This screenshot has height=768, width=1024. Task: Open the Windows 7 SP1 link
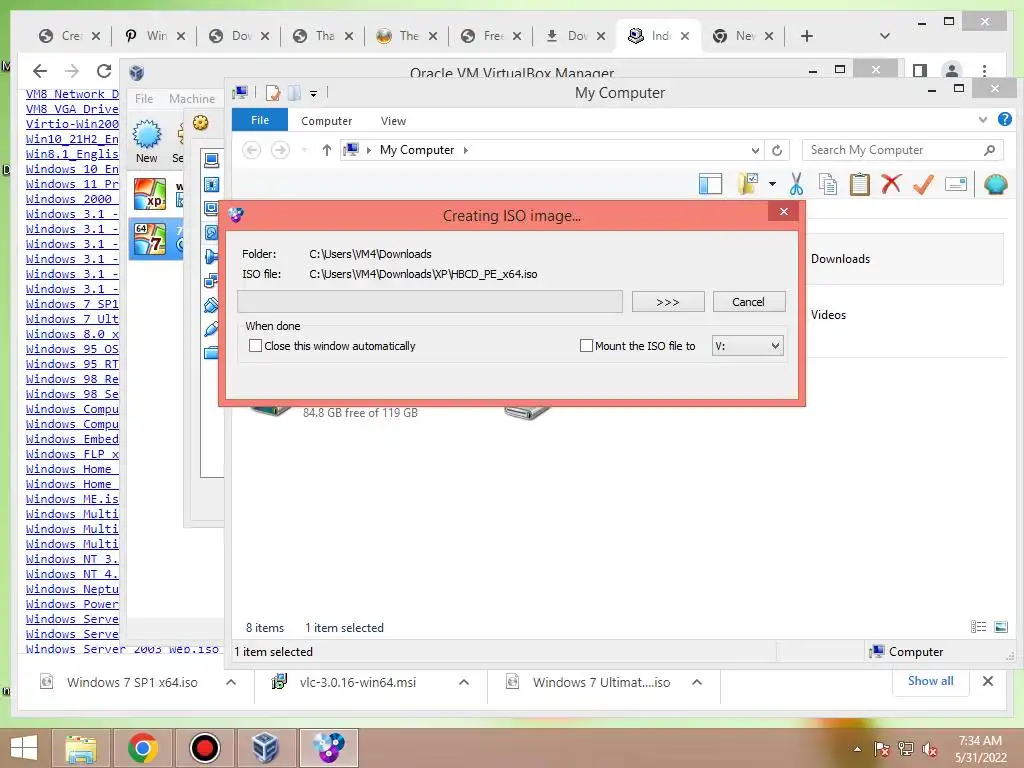(72, 304)
